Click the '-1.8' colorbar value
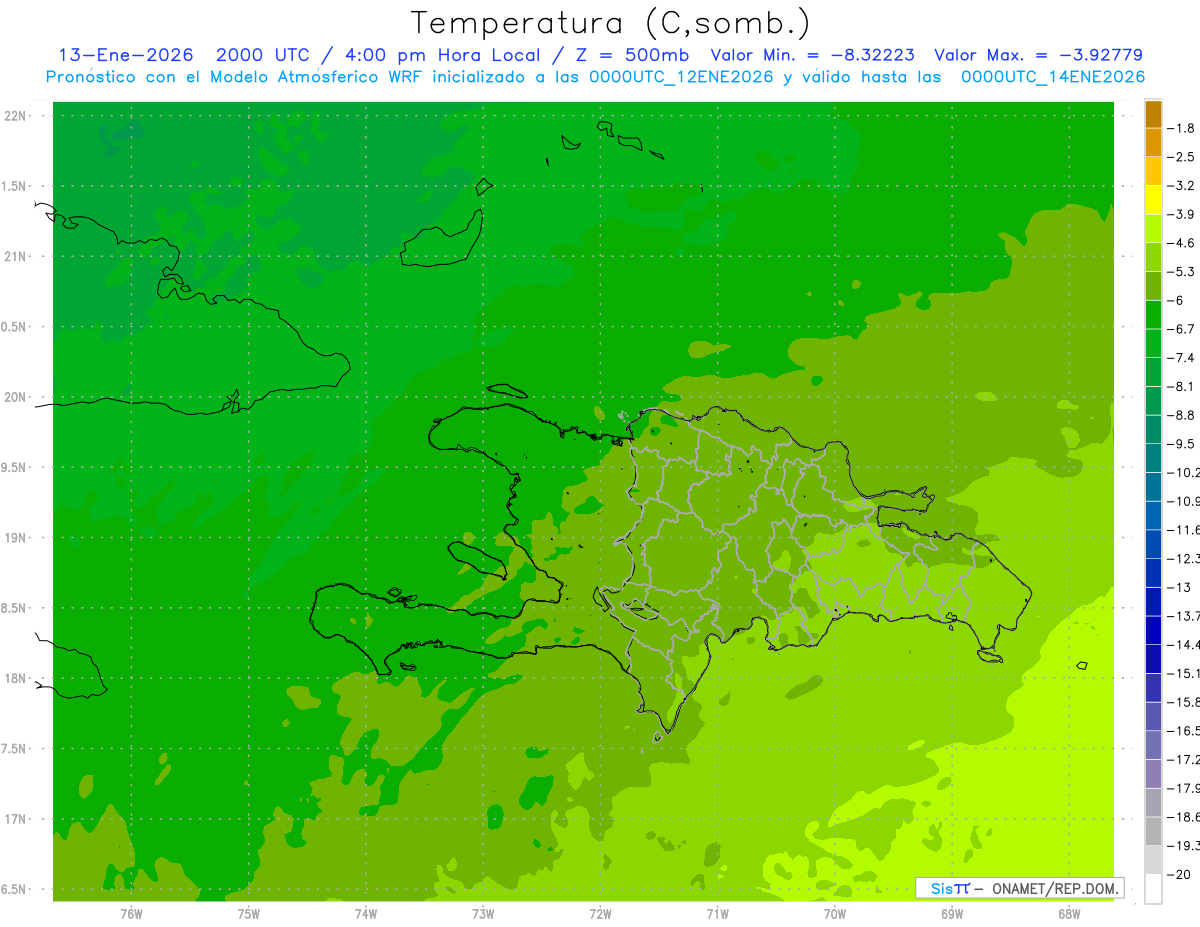 click(1181, 128)
